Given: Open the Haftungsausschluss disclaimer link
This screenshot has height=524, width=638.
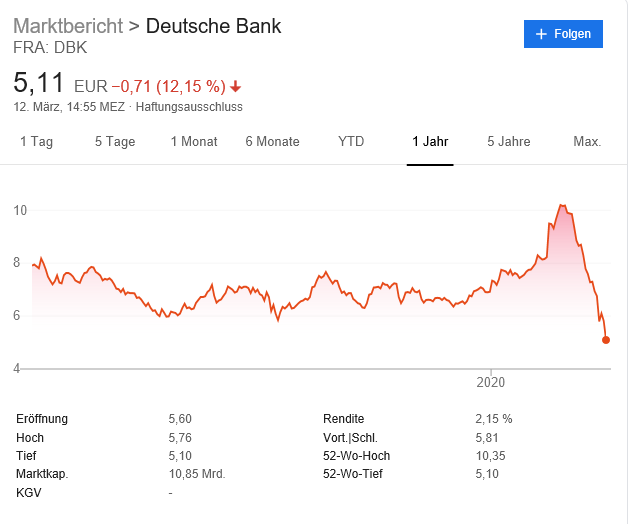Looking at the screenshot, I should (189, 107).
